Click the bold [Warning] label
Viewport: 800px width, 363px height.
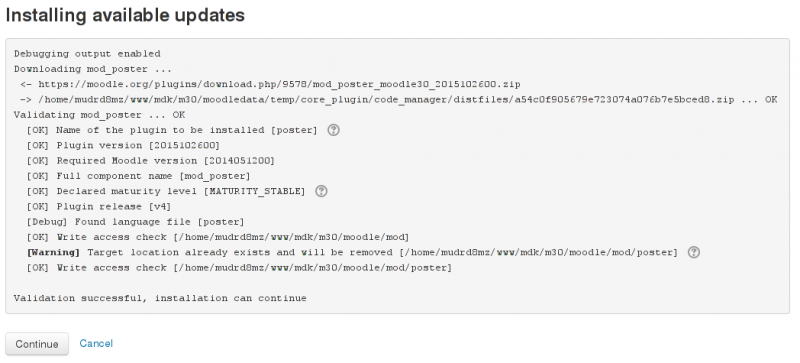click(53, 253)
